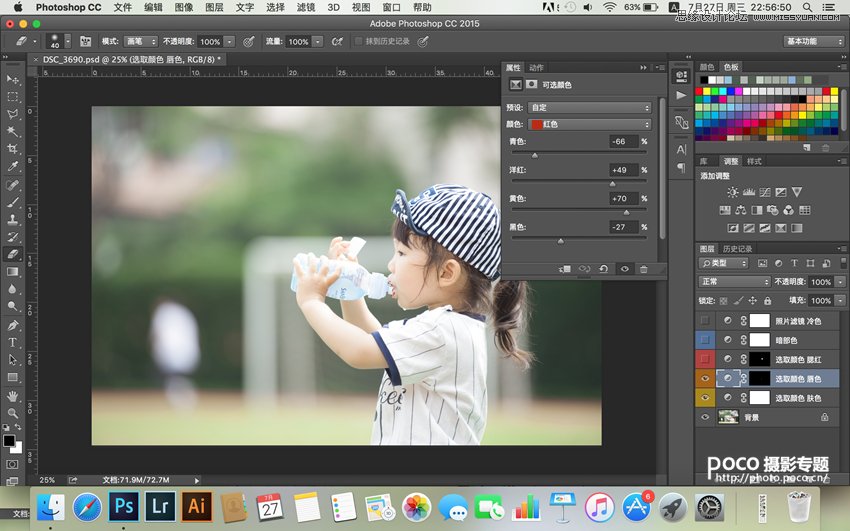Screen dimensions: 850x531
Task: Select the Clone Stamp tool
Action: tap(12, 219)
